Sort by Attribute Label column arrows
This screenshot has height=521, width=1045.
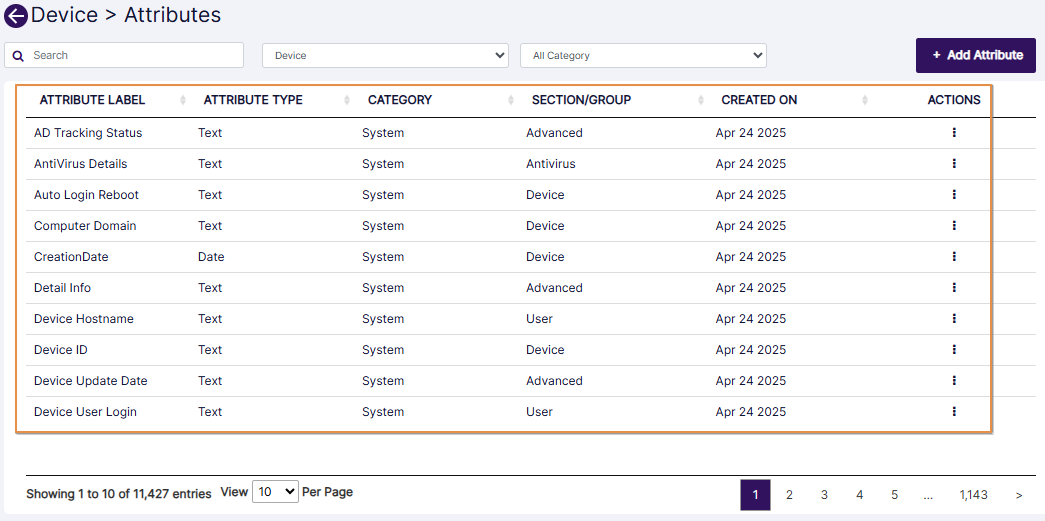click(x=183, y=100)
